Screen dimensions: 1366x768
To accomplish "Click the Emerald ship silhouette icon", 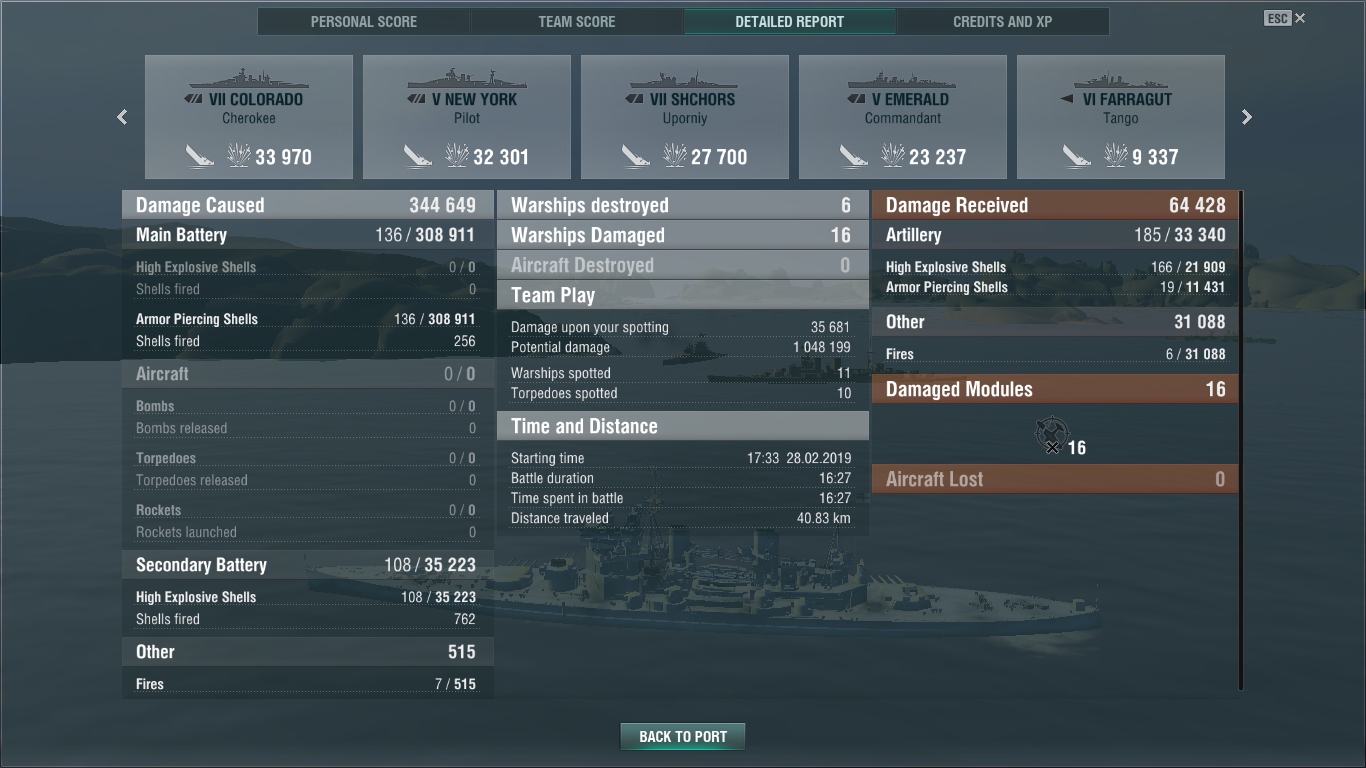I will tap(903, 79).
